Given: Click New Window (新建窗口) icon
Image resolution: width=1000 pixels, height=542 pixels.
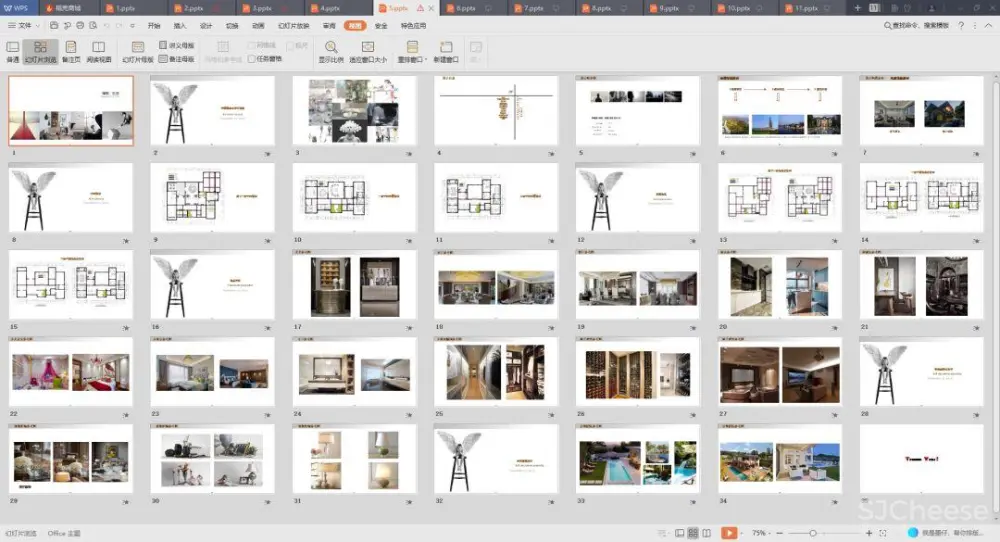Looking at the screenshot, I should (445, 48).
